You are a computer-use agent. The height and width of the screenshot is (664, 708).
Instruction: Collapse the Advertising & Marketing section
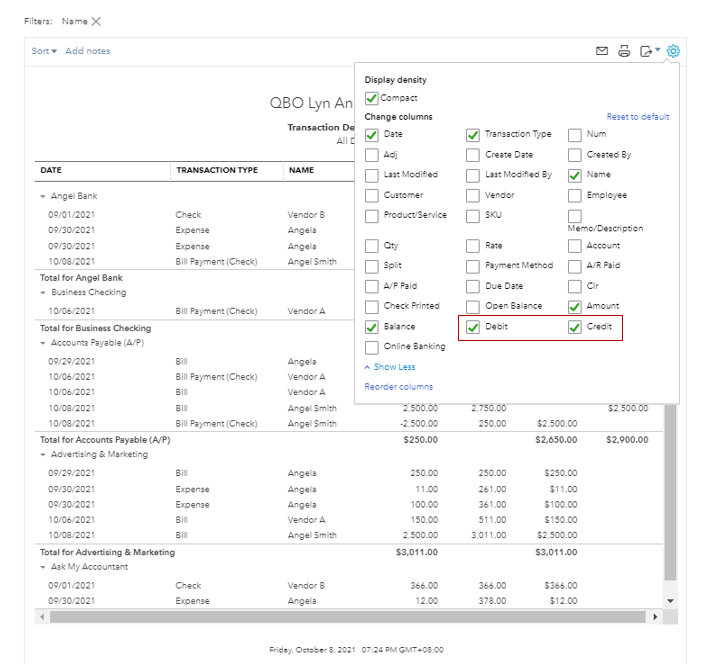43,454
